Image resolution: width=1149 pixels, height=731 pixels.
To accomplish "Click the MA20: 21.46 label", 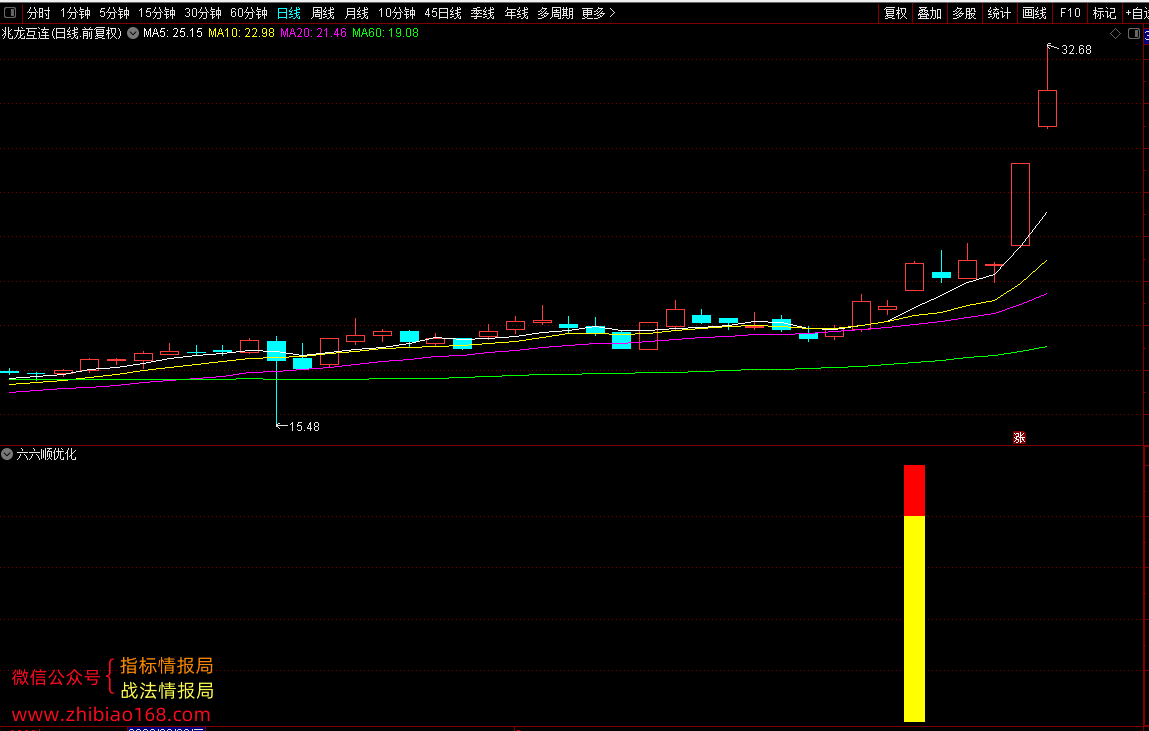I will [x=313, y=33].
